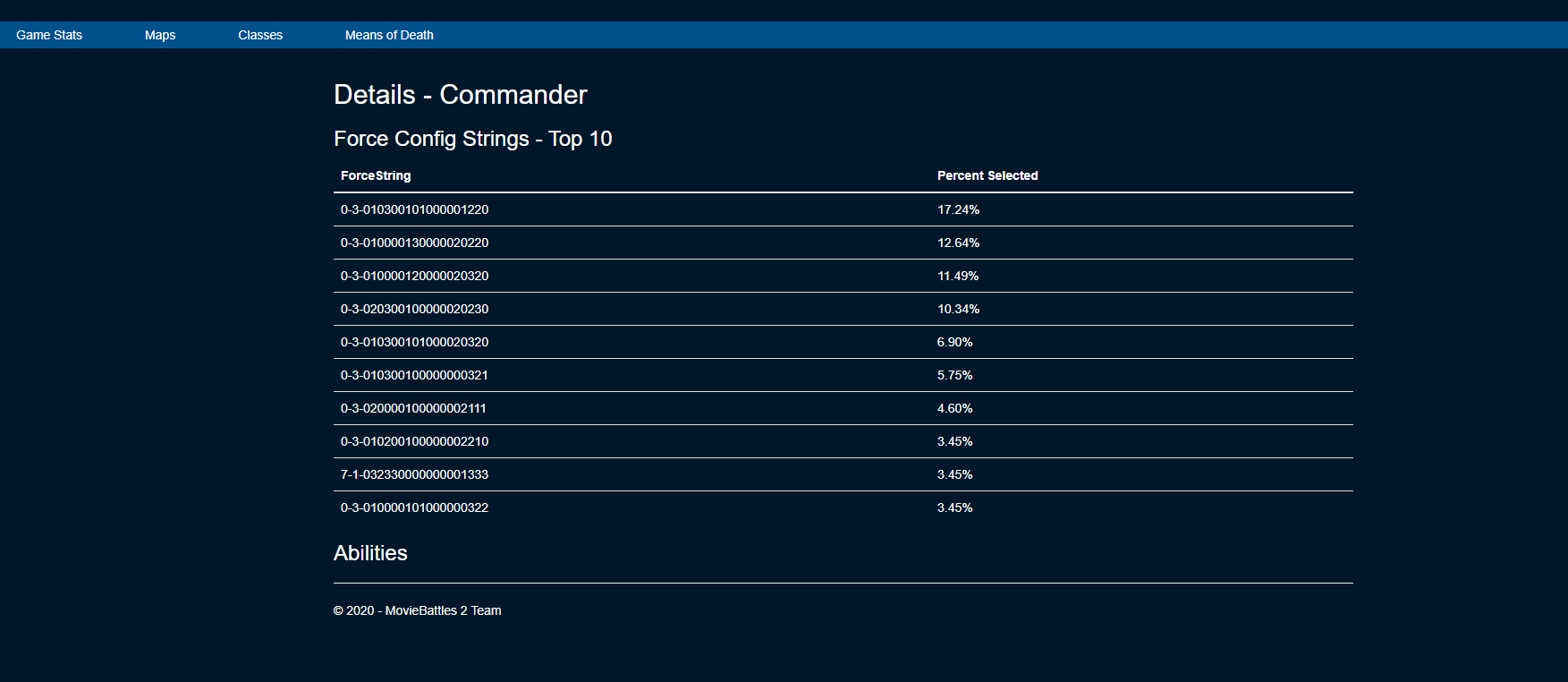
Task: Click the 17.24% percentage value
Action: point(958,209)
